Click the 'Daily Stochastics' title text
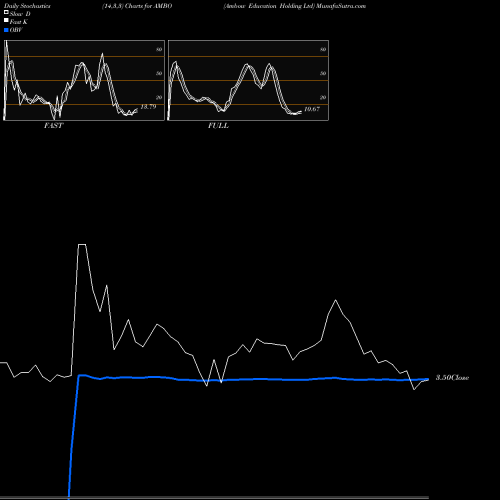This screenshot has height=500, width=500. (x=27, y=6)
